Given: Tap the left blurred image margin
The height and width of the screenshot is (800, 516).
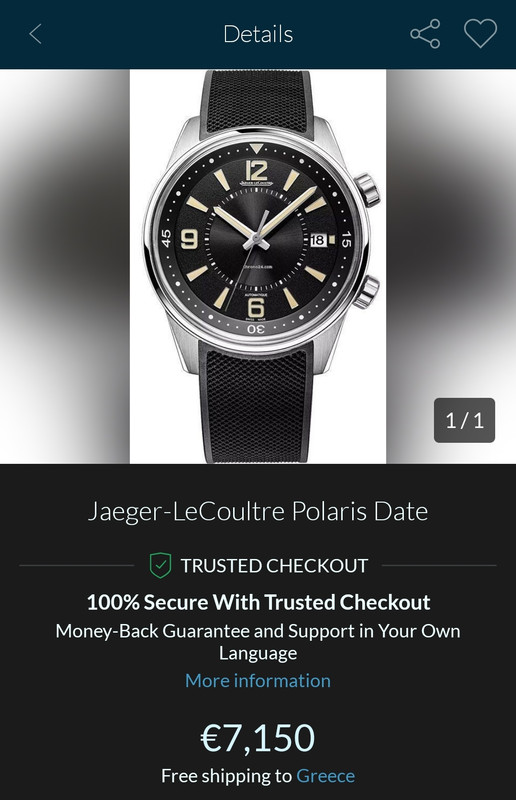Looking at the screenshot, I should pyautogui.click(x=65, y=266).
